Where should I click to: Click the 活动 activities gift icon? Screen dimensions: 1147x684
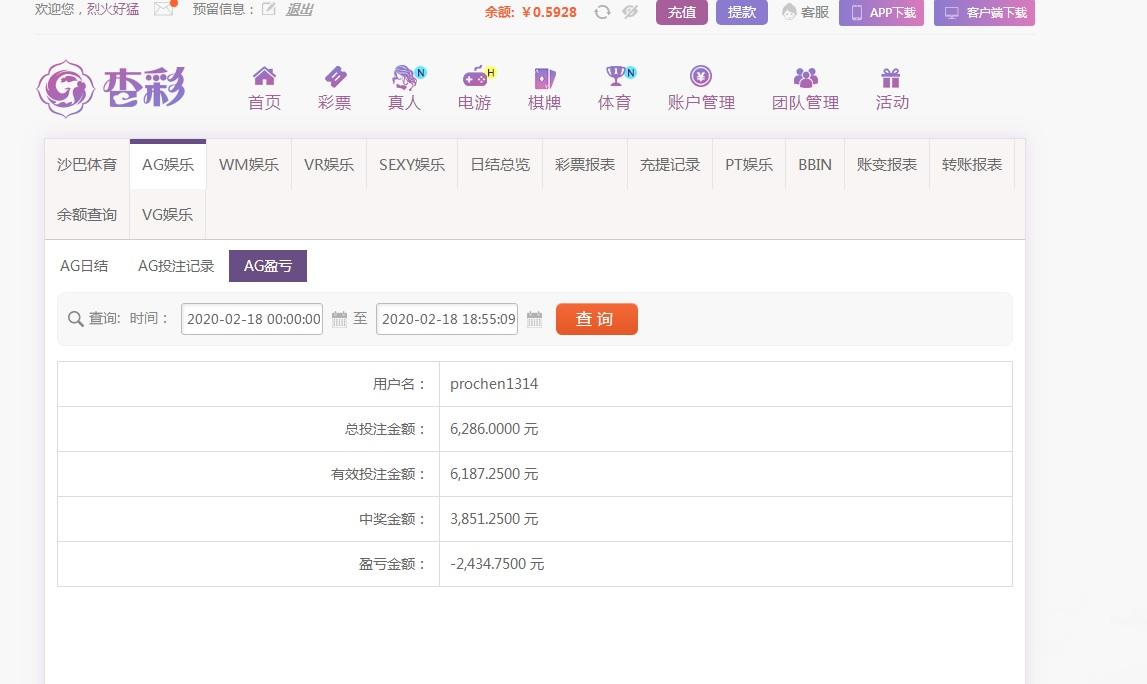click(891, 87)
